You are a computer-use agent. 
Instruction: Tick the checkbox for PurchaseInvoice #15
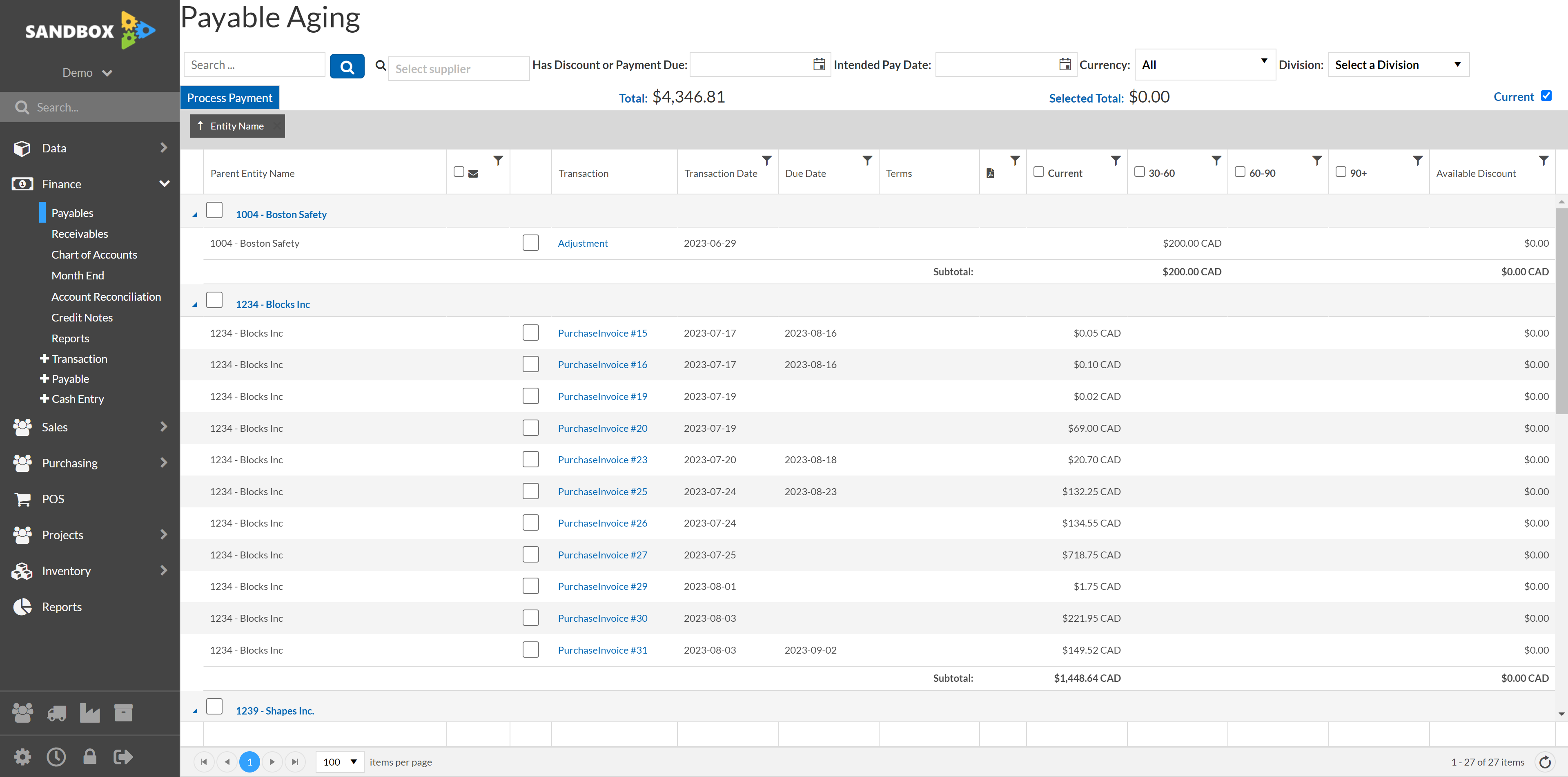pos(531,333)
